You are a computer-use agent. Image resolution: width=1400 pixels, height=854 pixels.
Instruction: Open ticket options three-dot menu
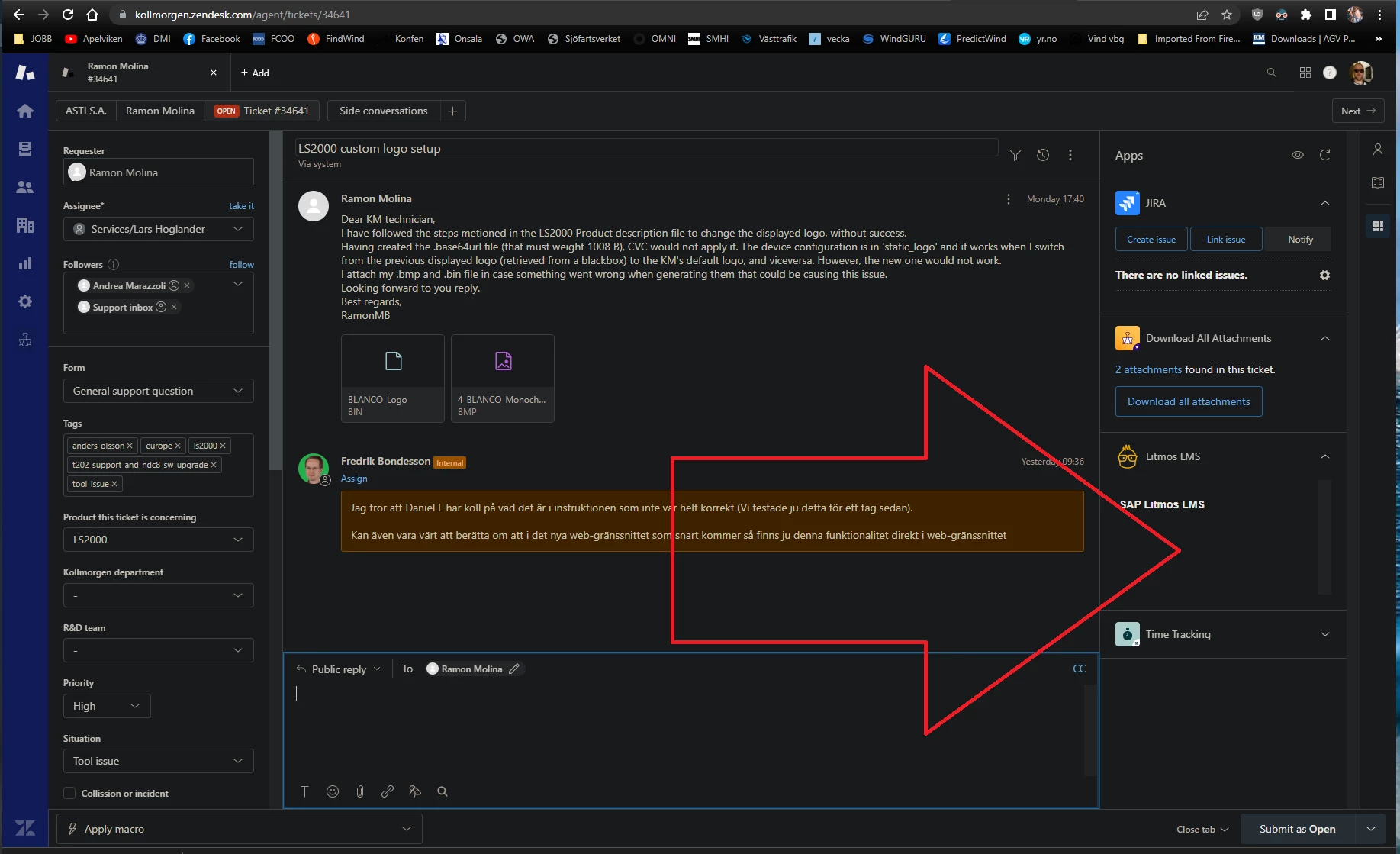(1070, 155)
